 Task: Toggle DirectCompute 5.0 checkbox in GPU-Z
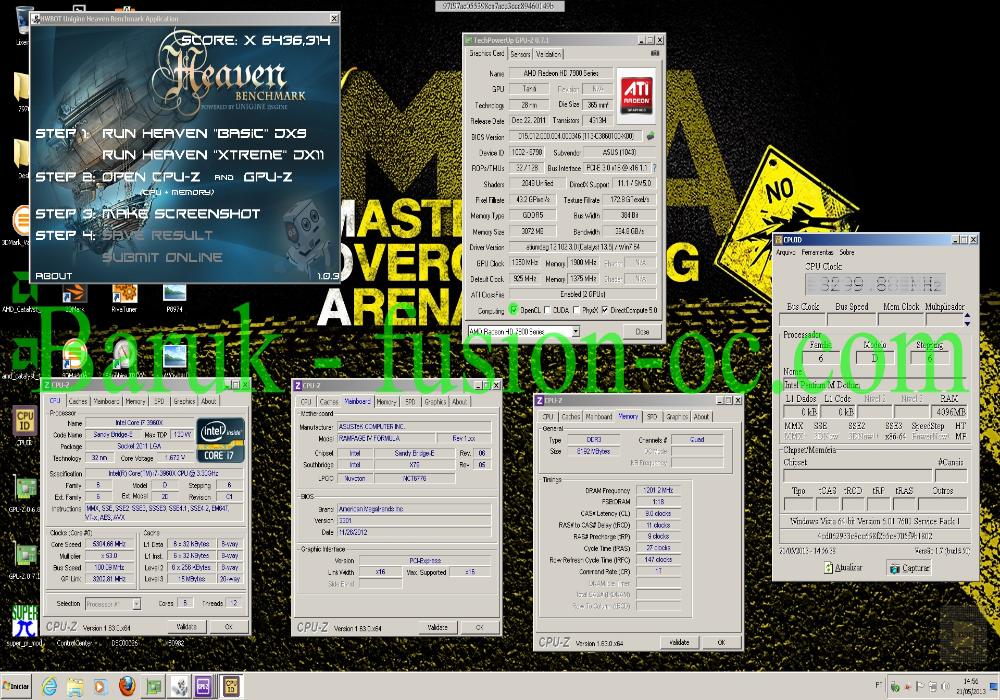coord(605,310)
